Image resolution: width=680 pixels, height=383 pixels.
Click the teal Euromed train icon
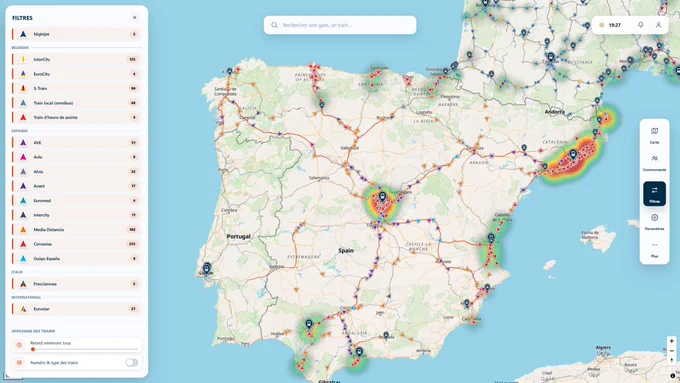pos(23,201)
